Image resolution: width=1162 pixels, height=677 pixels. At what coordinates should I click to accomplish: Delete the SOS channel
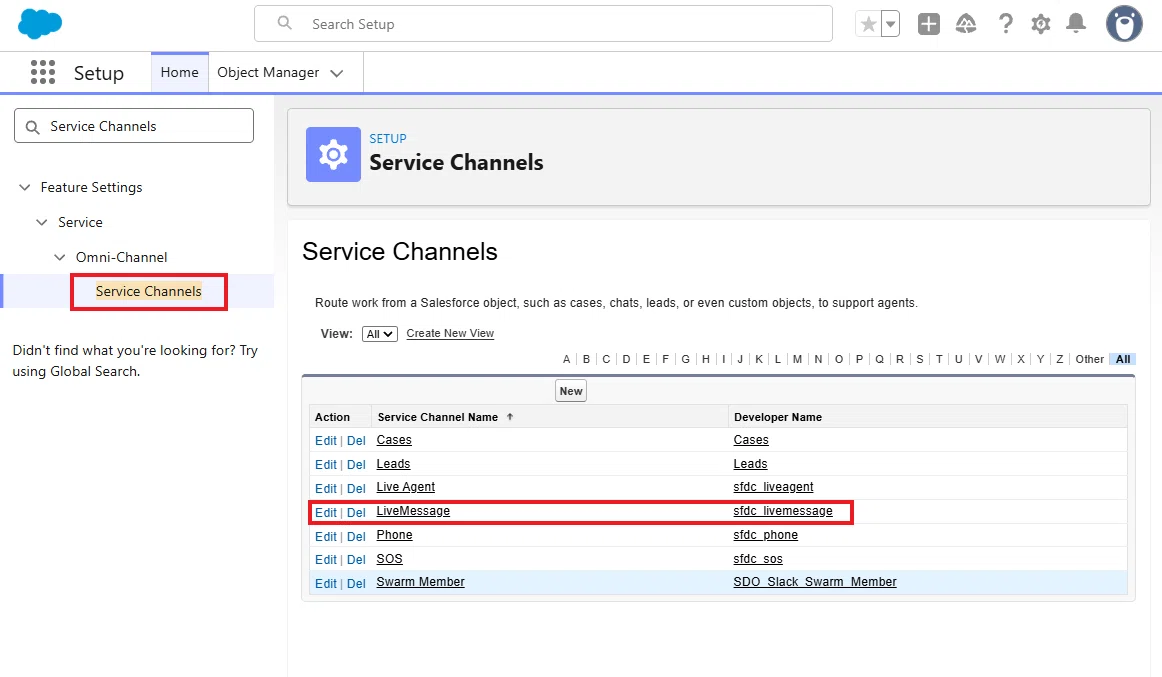pyautogui.click(x=356, y=560)
